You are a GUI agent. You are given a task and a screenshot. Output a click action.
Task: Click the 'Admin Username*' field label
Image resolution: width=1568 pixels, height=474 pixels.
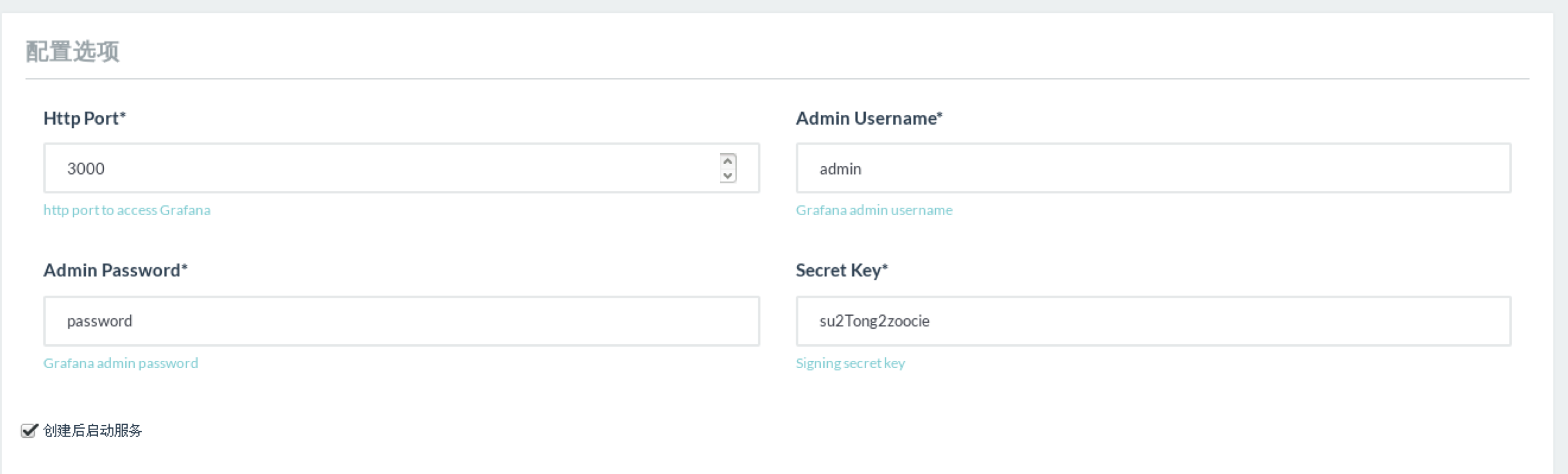point(869,118)
